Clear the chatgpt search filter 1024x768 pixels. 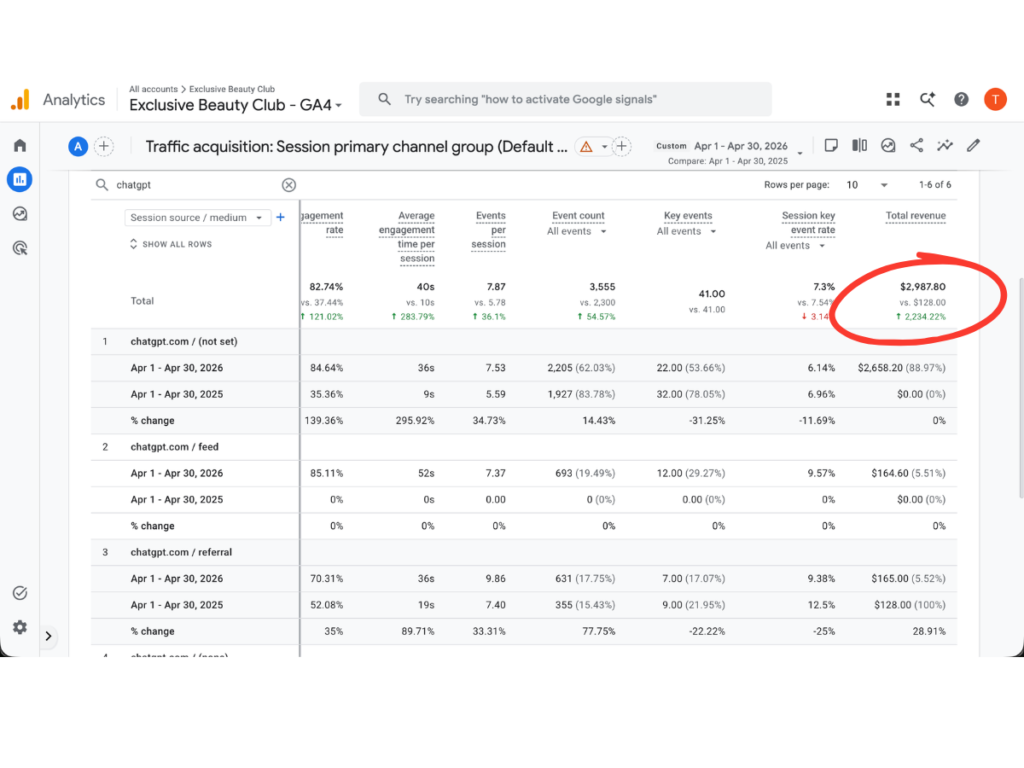[289, 185]
